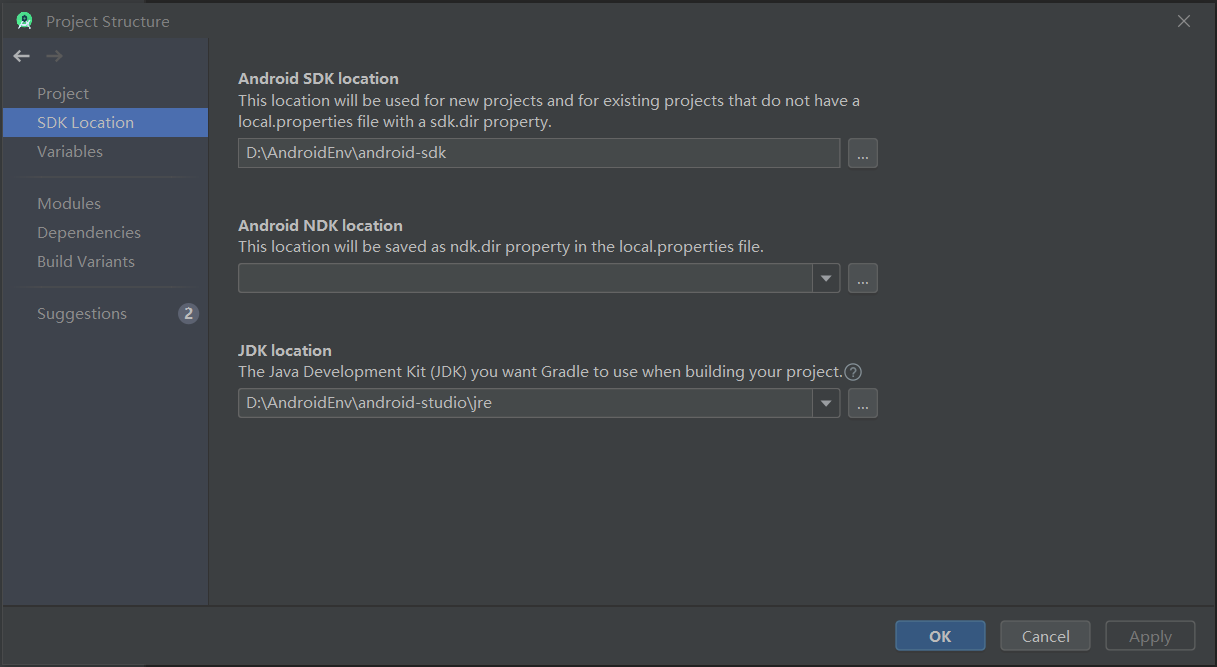The height and width of the screenshot is (667, 1217).
Task: Browse for Android NDK location folder
Action: pyautogui.click(x=863, y=278)
